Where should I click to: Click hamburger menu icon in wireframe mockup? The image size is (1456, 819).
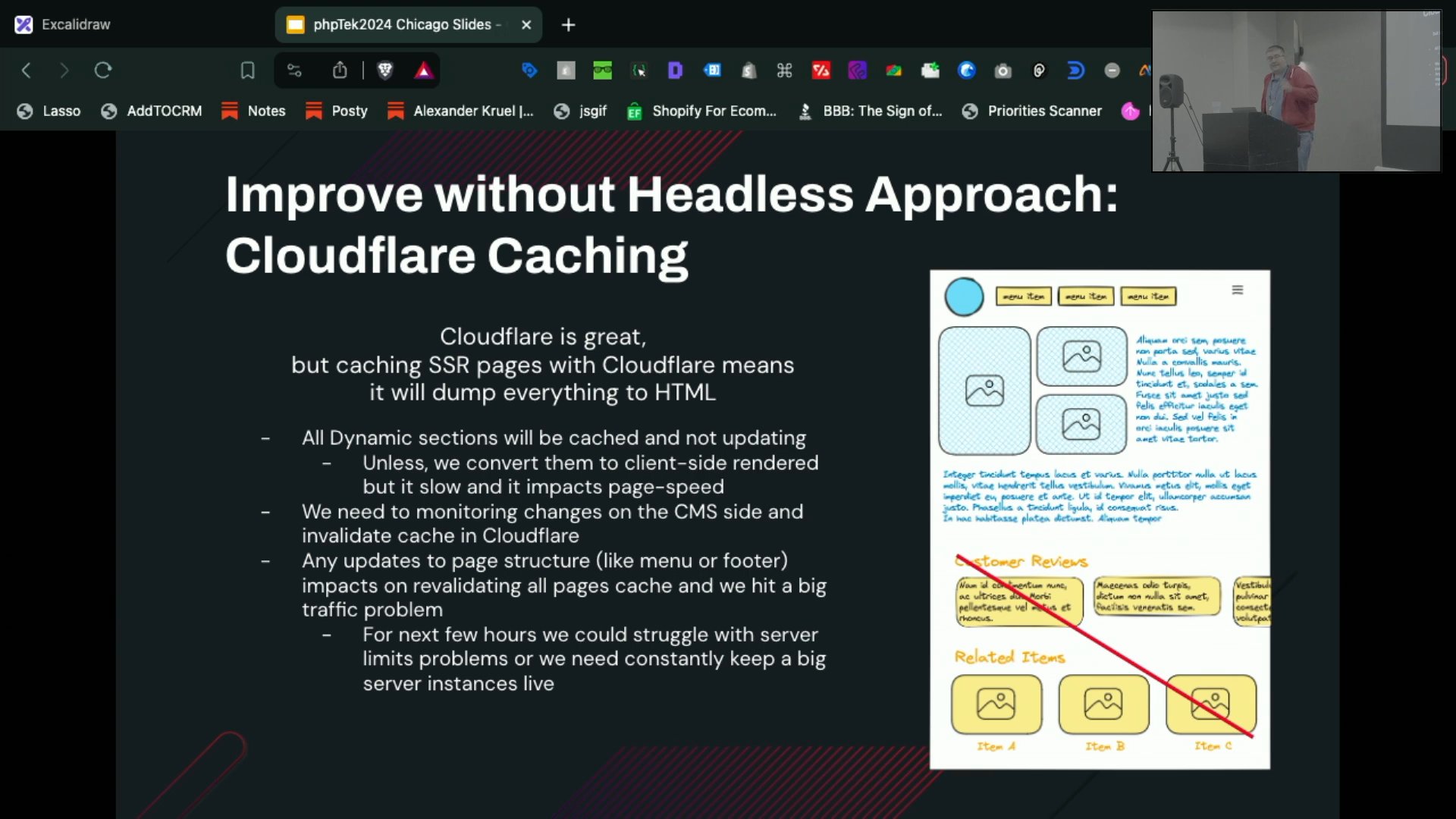(x=1238, y=290)
